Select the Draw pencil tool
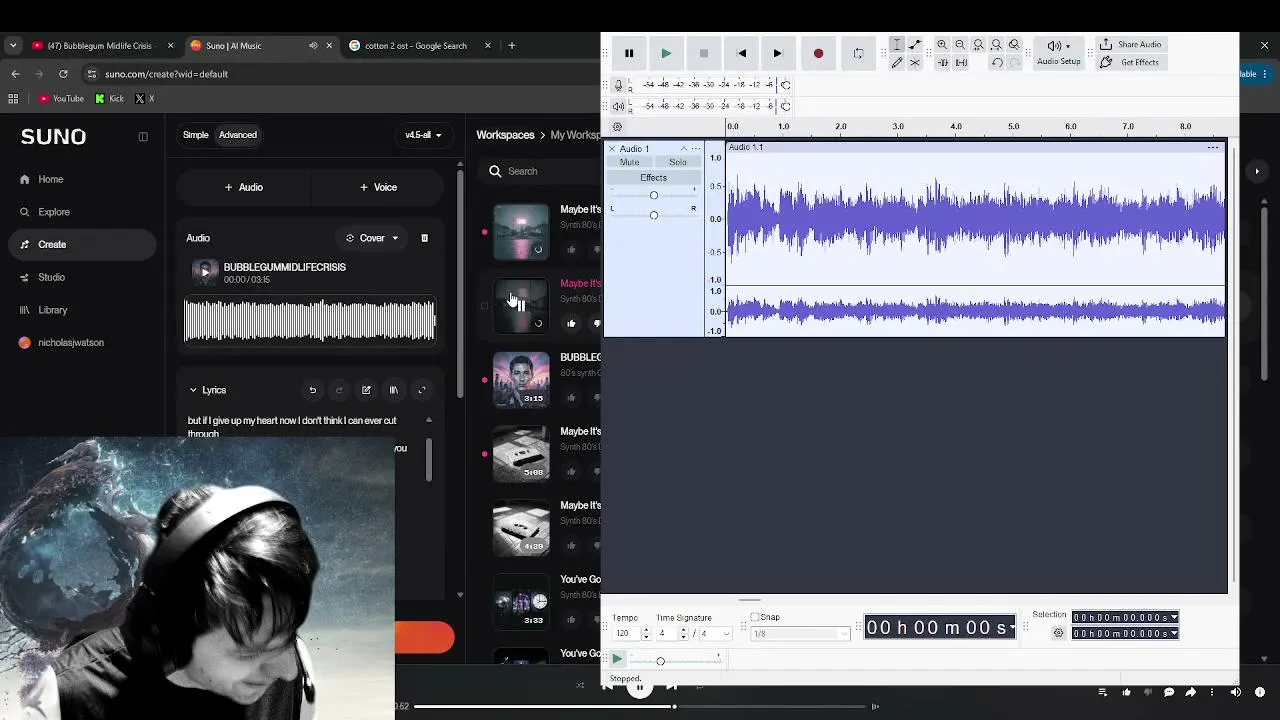 pos(897,63)
